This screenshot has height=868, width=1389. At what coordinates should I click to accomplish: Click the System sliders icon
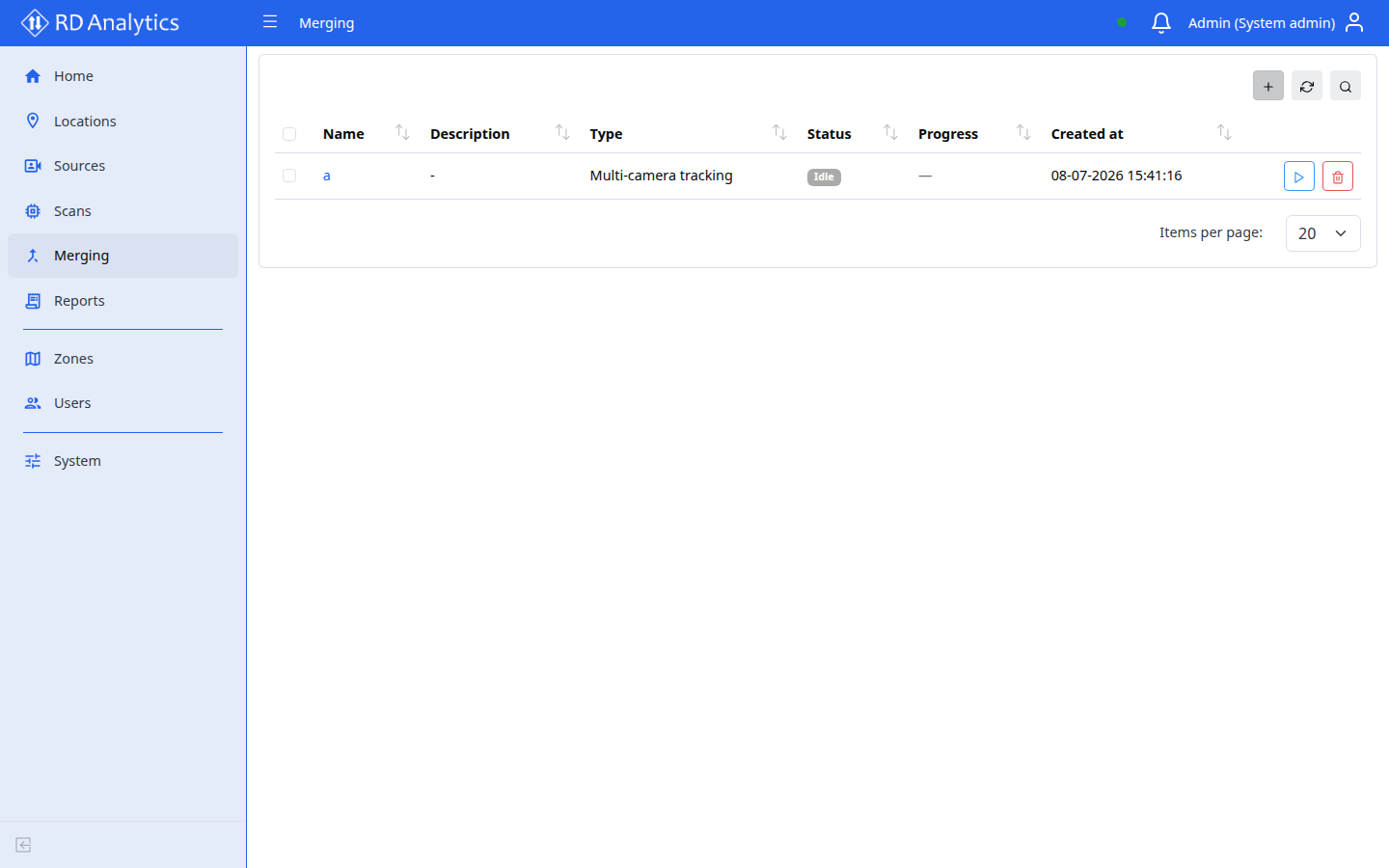click(x=33, y=461)
